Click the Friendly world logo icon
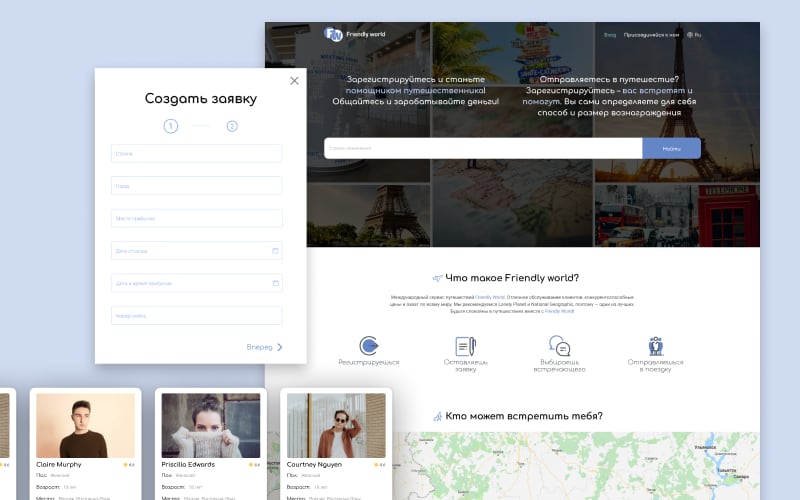 point(333,34)
